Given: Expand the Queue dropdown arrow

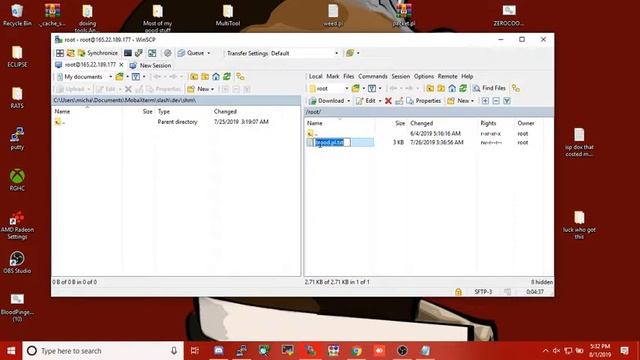Looking at the screenshot, I should pyautogui.click(x=209, y=53).
